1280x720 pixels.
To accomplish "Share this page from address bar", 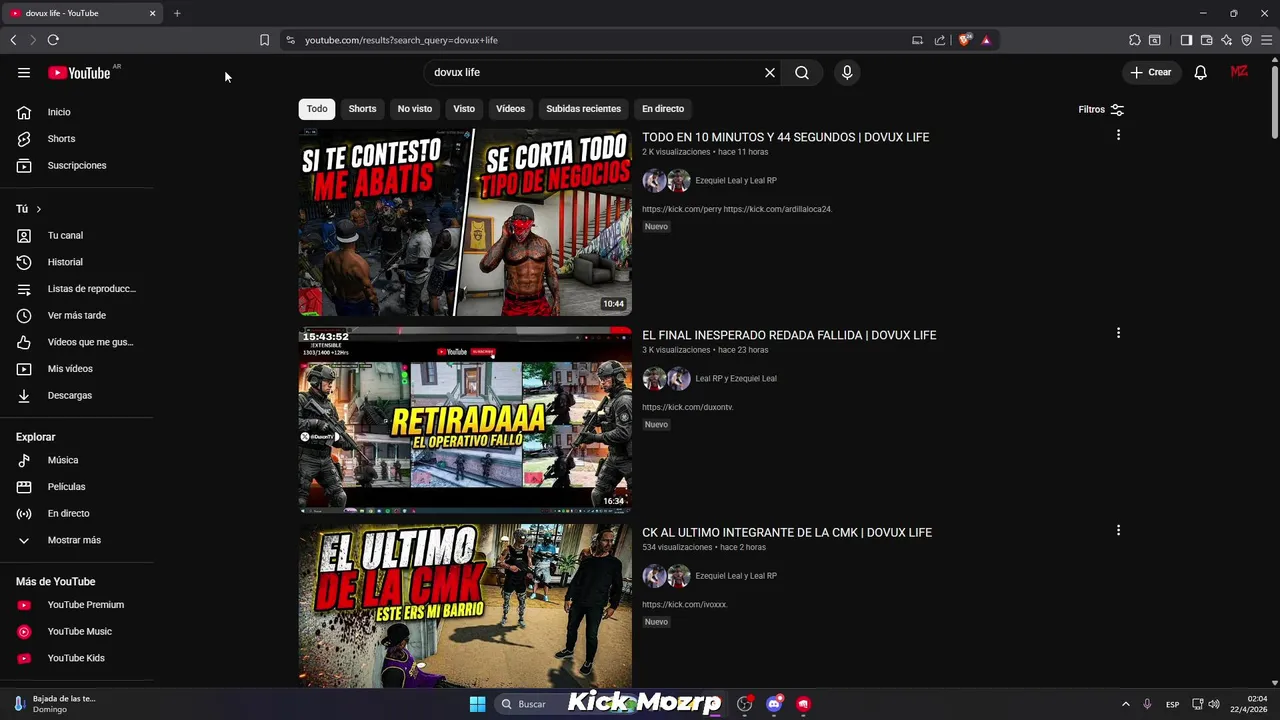I will coord(940,40).
